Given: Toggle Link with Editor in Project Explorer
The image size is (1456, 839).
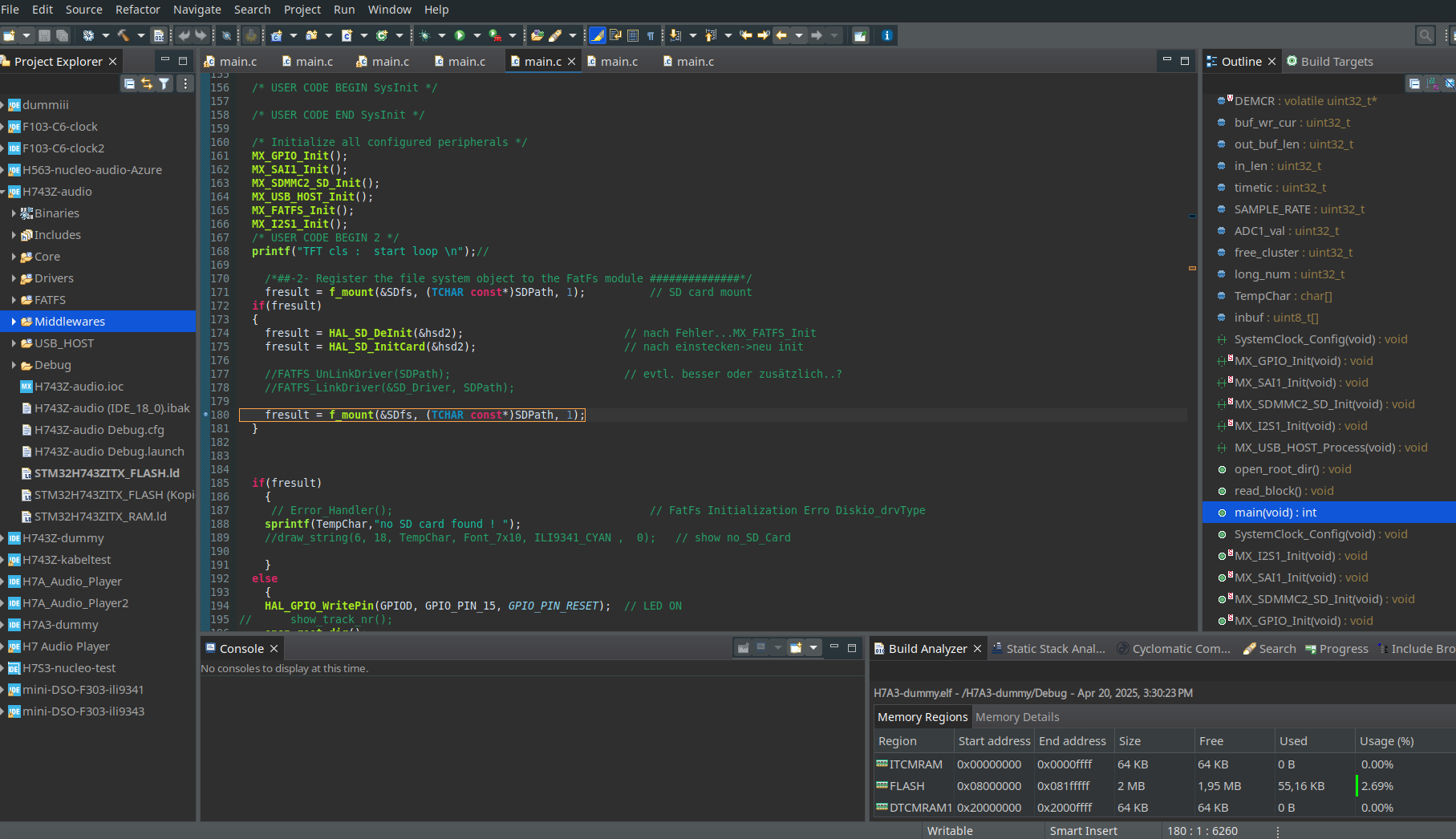Looking at the screenshot, I should point(146,83).
